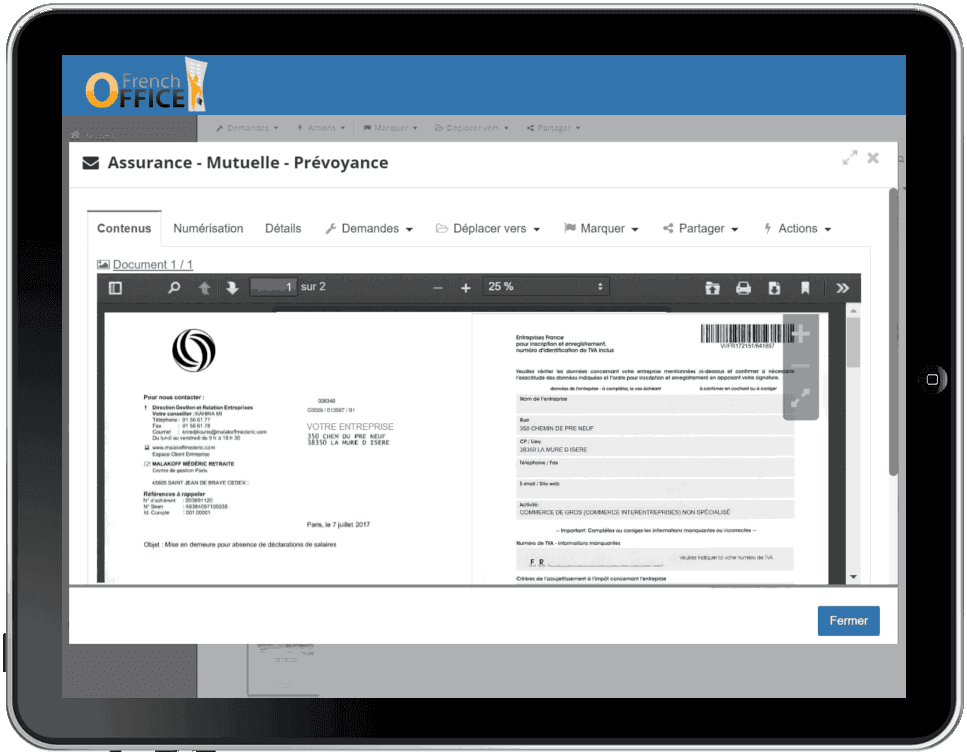
Task: Go to next page with down arrow
Action: tap(232, 288)
